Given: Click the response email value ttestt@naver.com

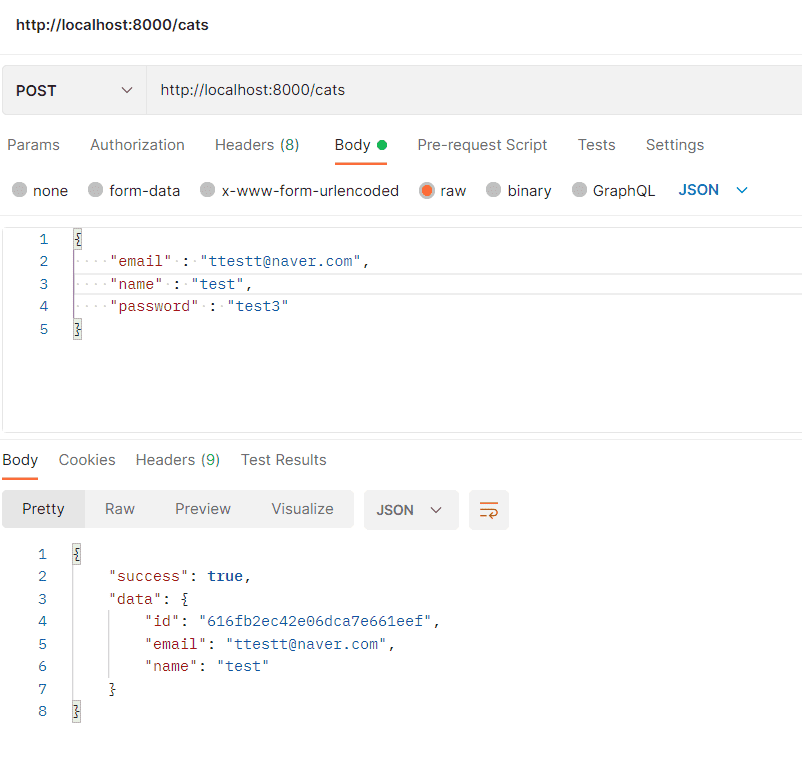Looking at the screenshot, I should click(x=306, y=644).
